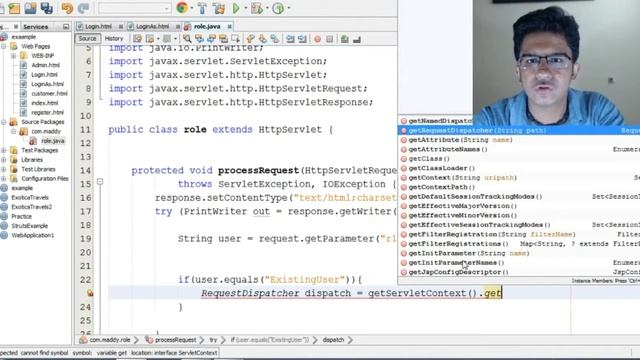Open the project configuration combo box
This screenshot has height=360, width=640.
click(134, 8)
